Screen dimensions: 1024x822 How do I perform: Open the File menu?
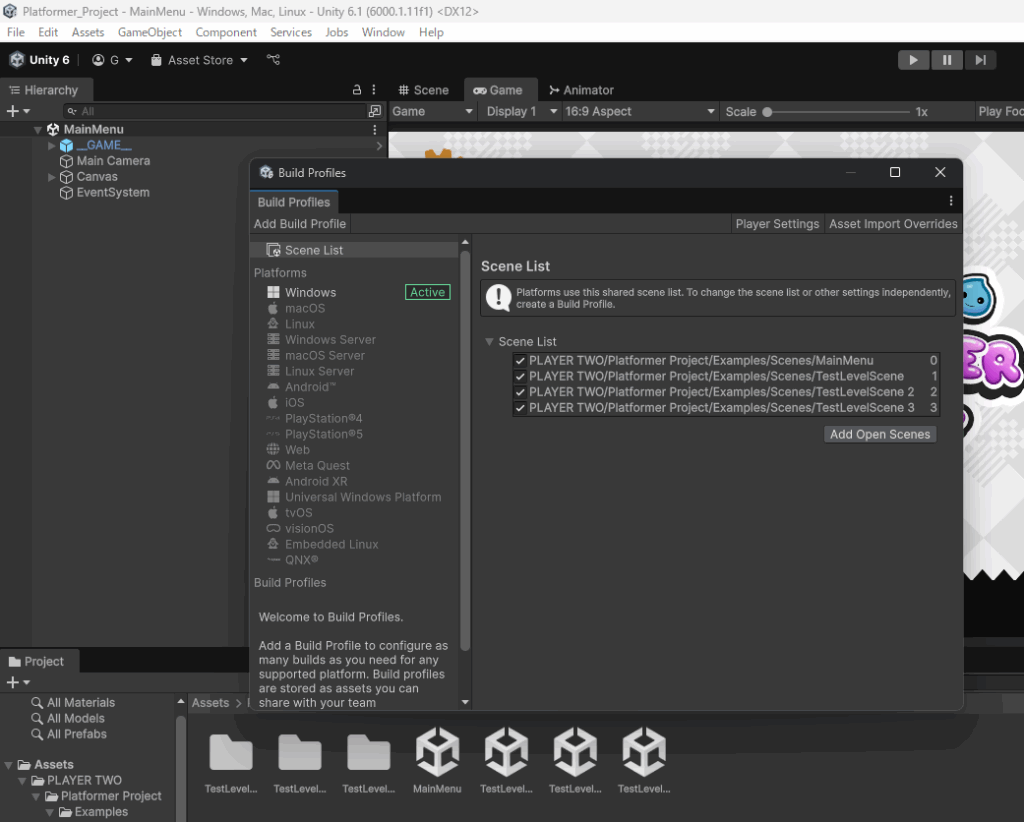coord(16,32)
